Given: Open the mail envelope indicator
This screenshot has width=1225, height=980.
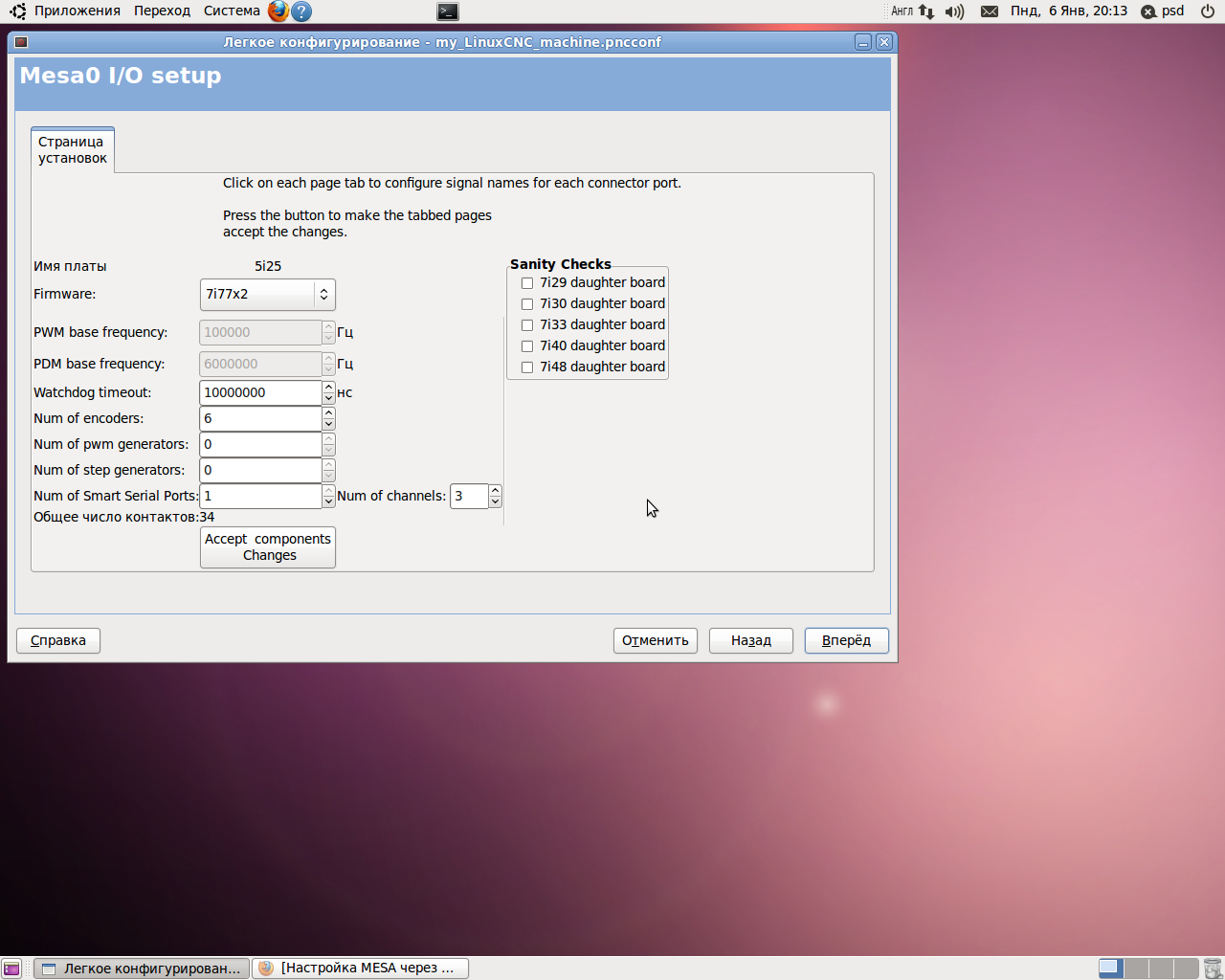Looking at the screenshot, I should pyautogui.click(x=990, y=11).
